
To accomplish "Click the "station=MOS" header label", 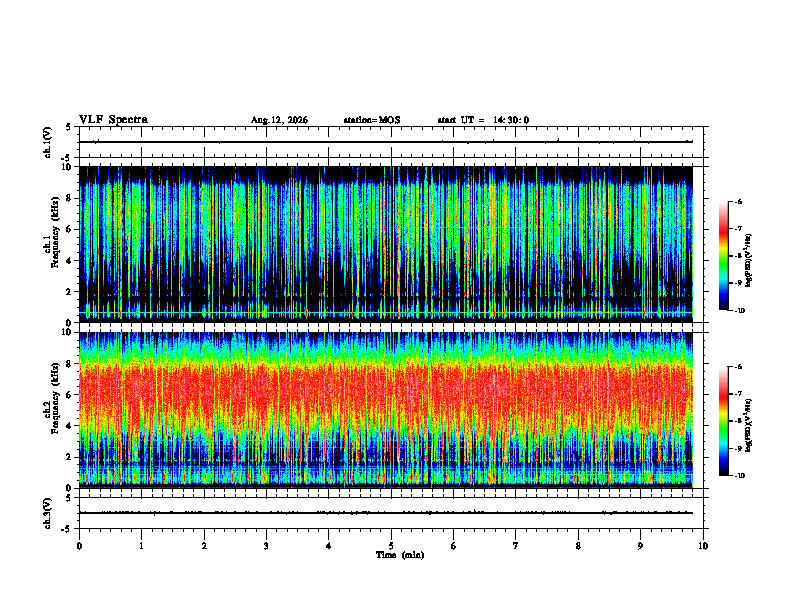I will [x=372, y=120].
